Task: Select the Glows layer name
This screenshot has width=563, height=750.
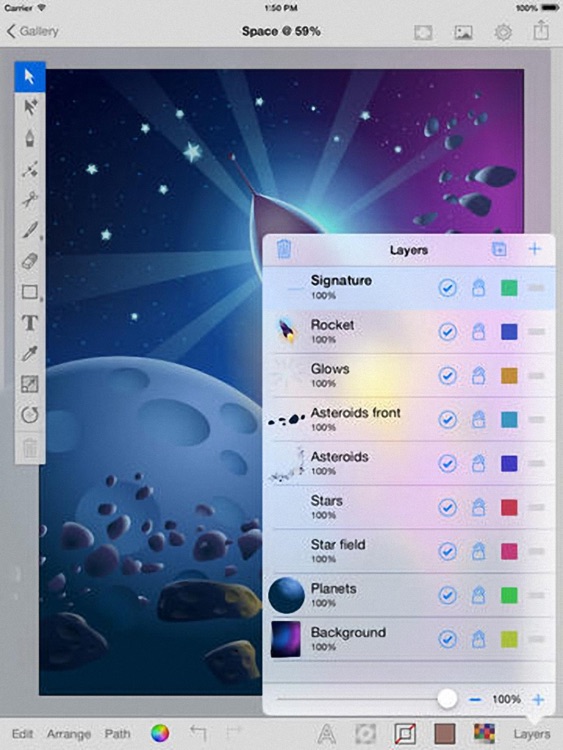Action: tap(330, 369)
